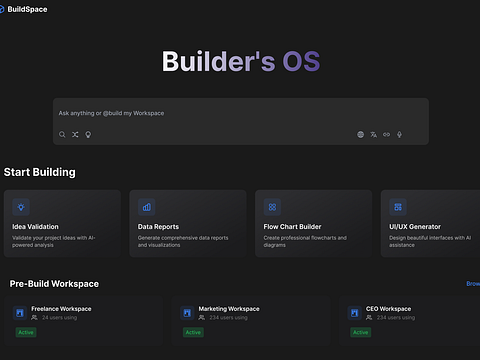The height and width of the screenshot is (360, 480).
Task: Click the Freelance Workspace icon
Action: click(x=20, y=313)
